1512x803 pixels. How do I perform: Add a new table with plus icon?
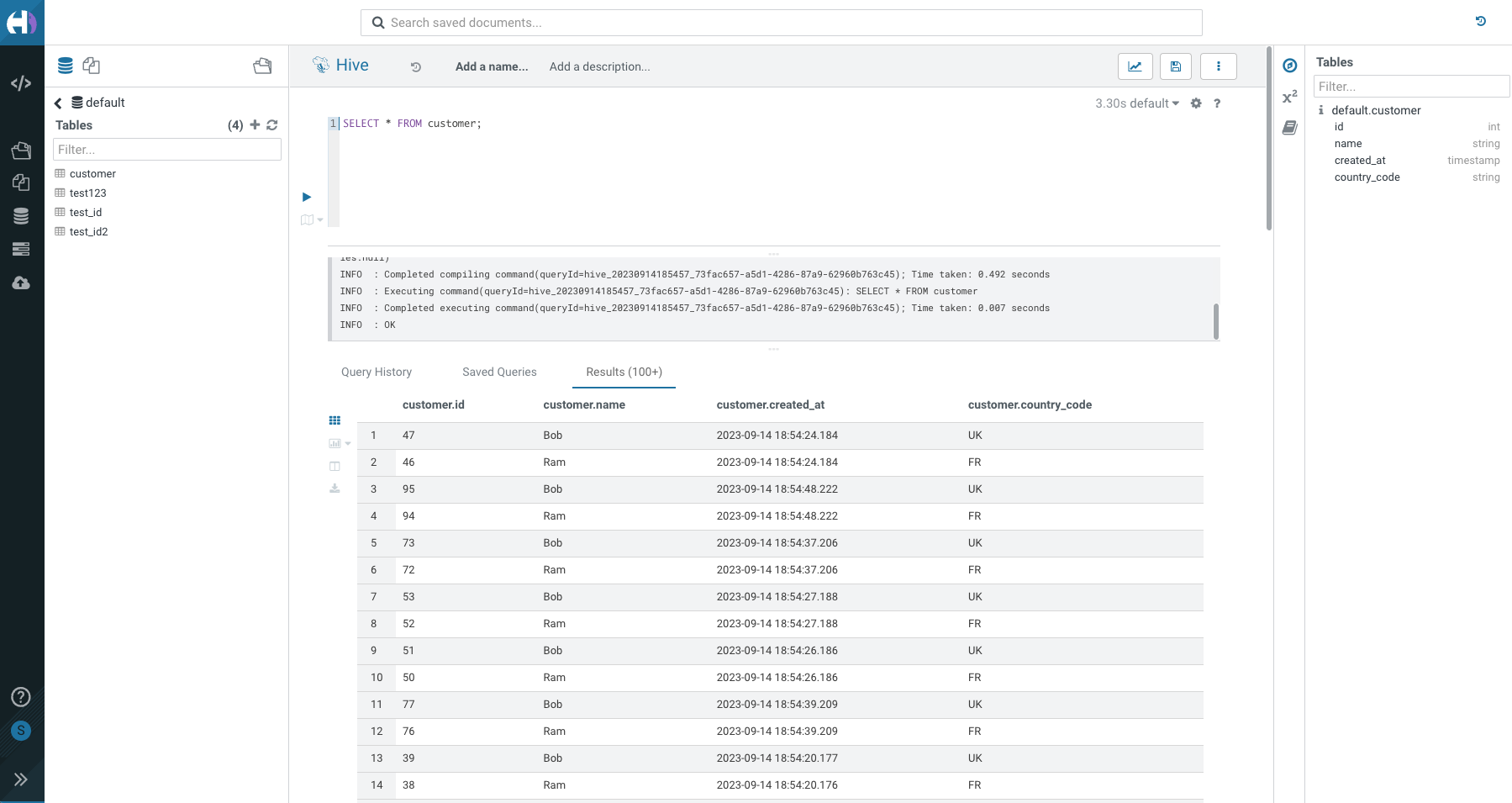tap(255, 125)
